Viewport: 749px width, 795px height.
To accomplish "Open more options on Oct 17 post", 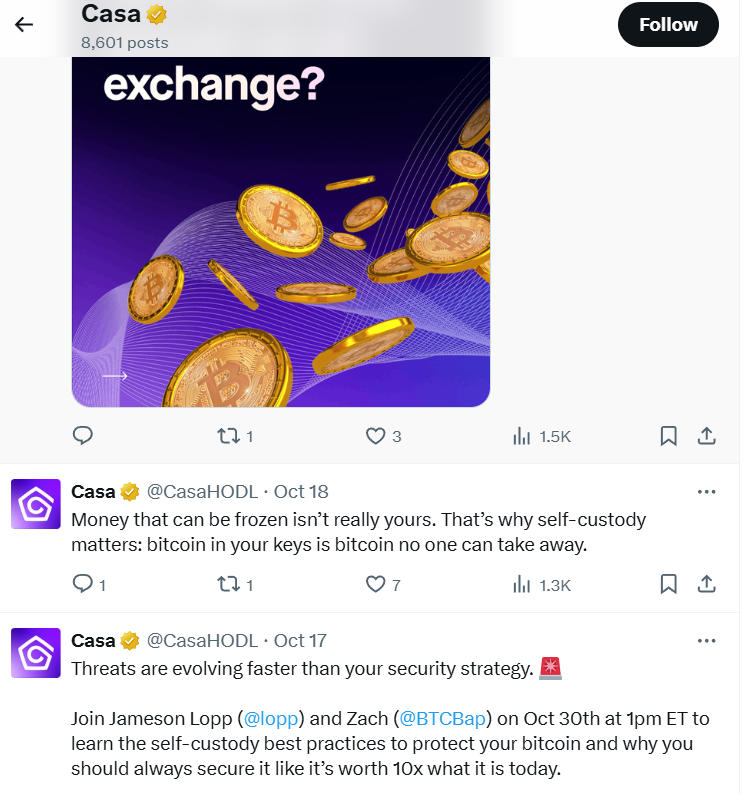I will (706, 640).
